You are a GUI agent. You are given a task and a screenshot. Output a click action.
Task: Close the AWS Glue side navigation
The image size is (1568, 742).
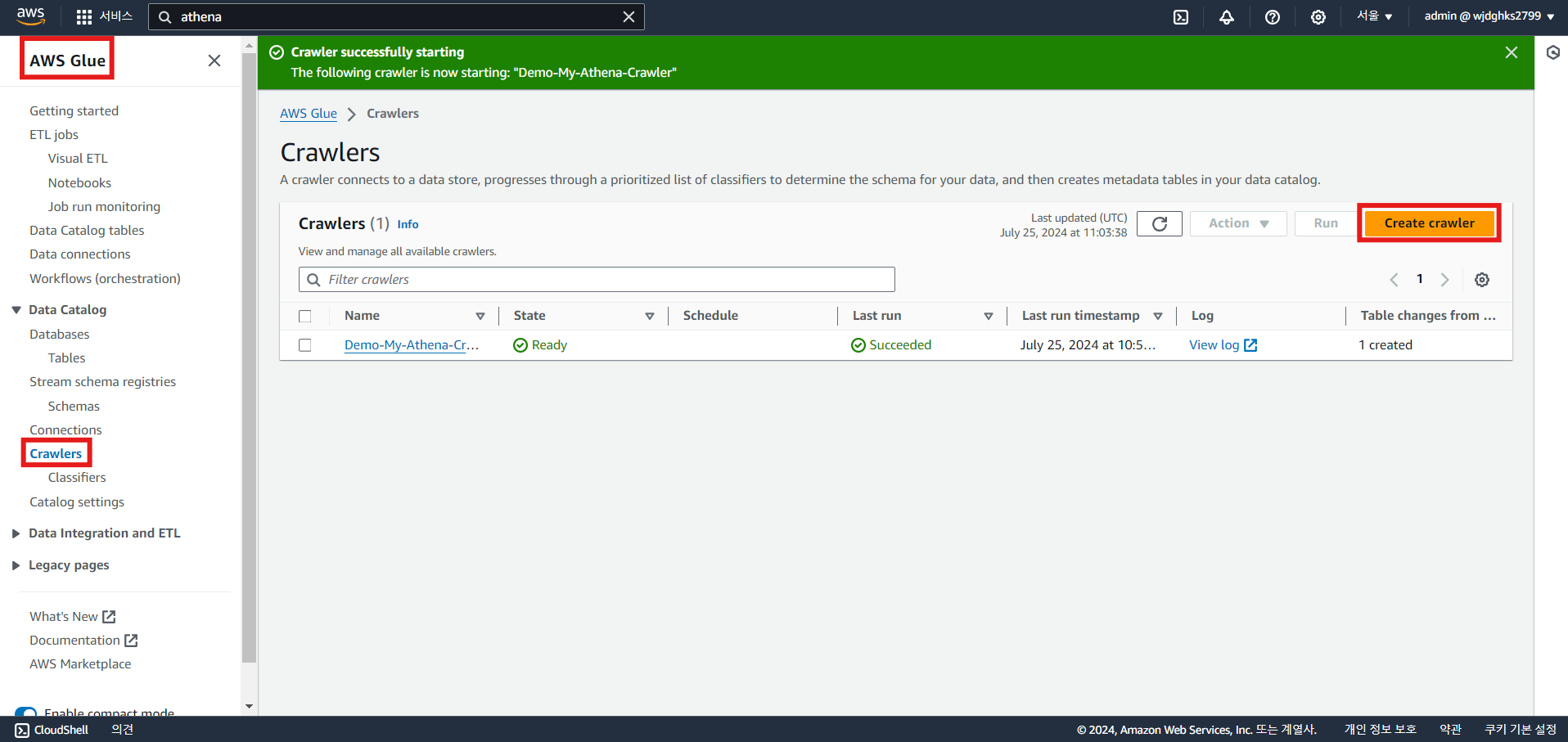click(214, 61)
